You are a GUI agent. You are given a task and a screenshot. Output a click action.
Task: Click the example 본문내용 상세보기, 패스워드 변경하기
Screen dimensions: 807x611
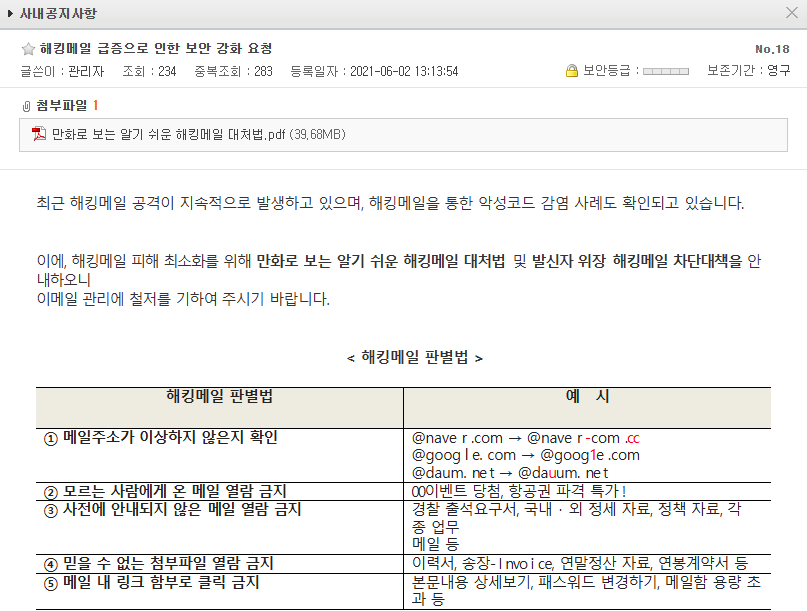click(x=586, y=590)
